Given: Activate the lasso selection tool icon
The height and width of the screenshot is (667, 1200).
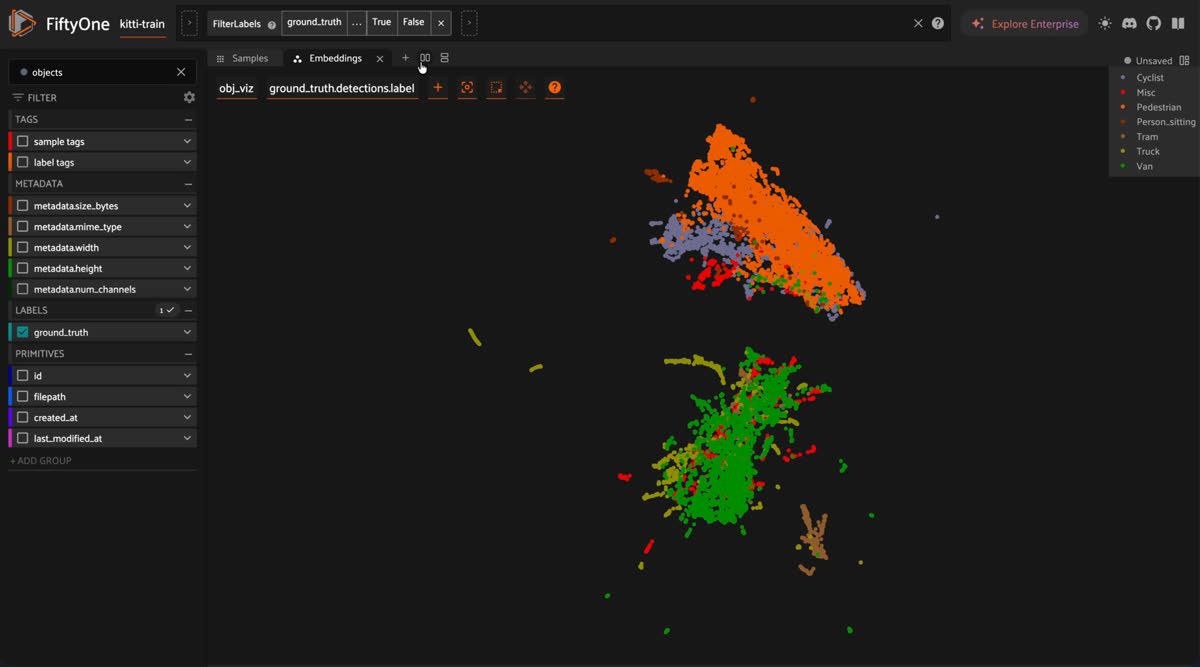Looking at the screenshot, I should point(496,88).
